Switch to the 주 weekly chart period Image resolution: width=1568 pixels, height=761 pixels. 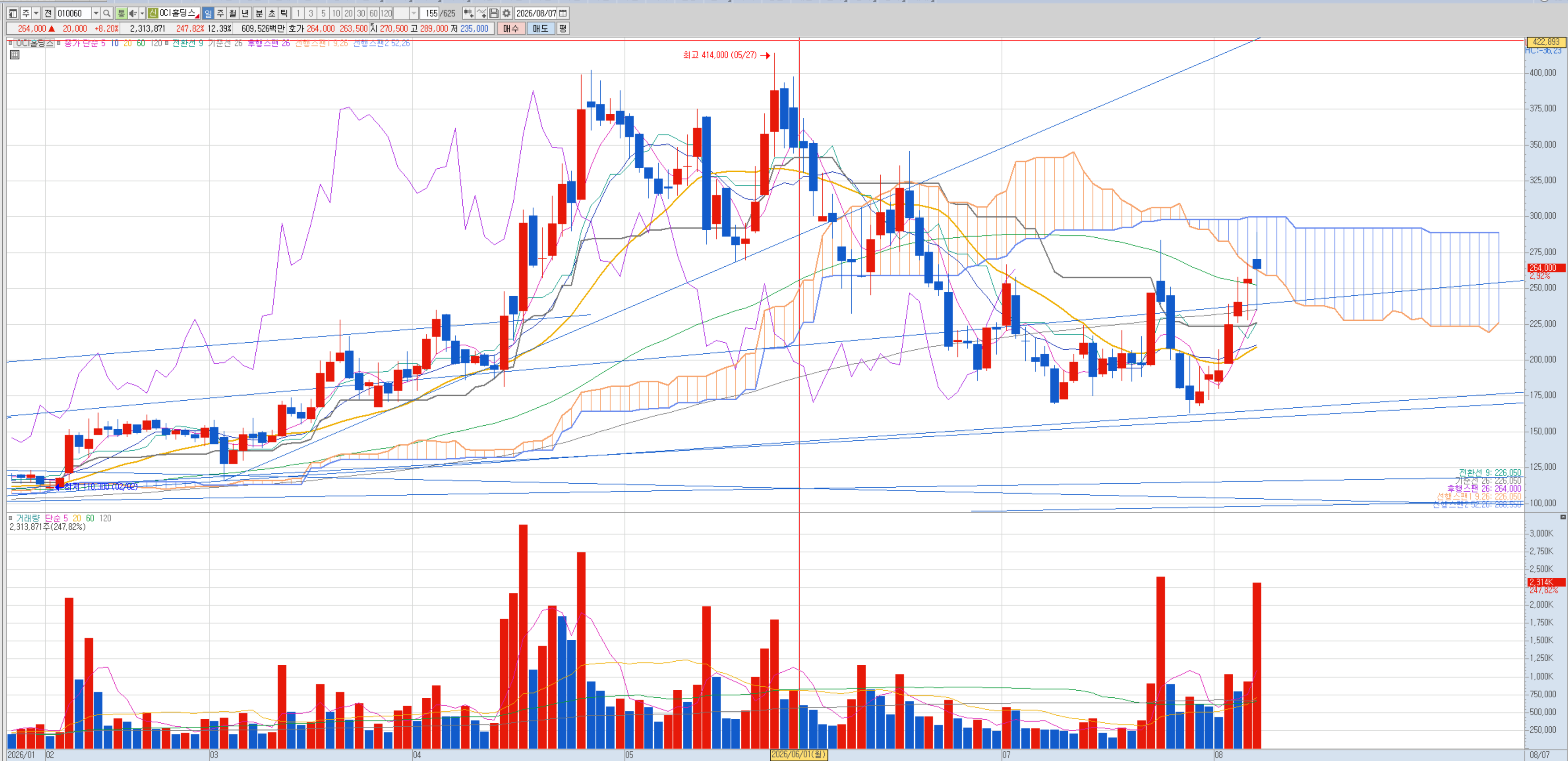[x=220, y=13]
